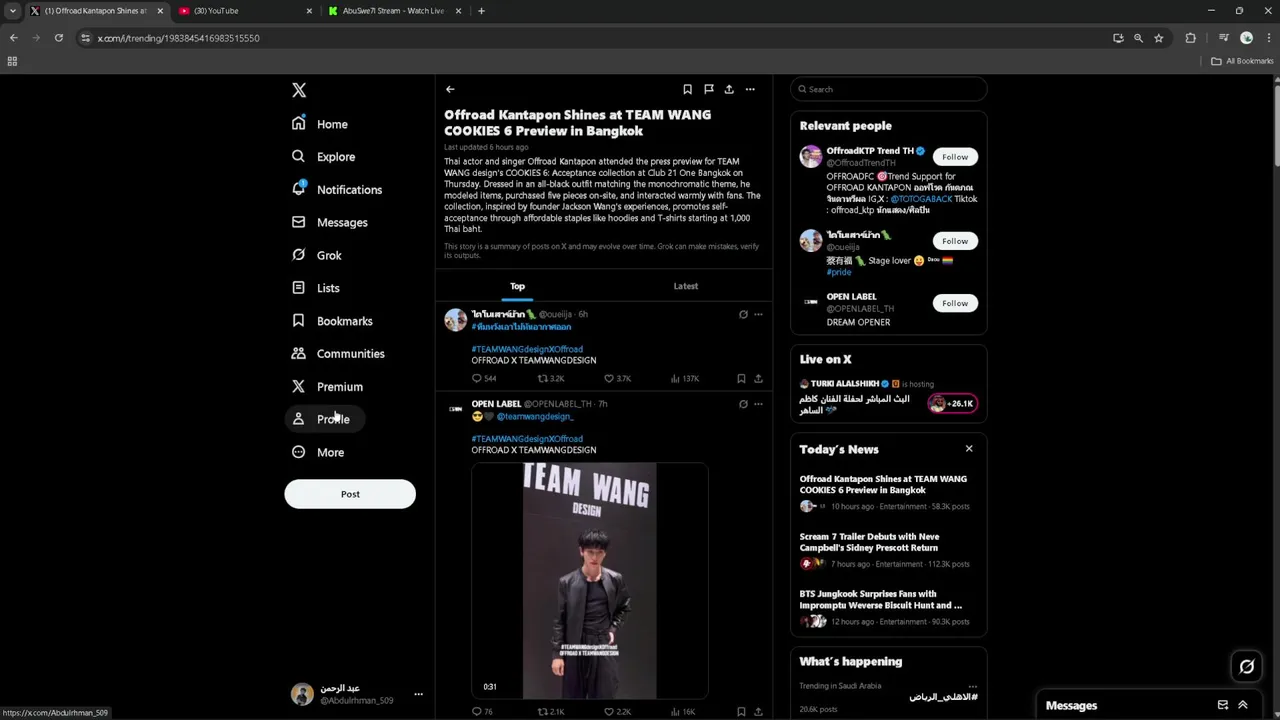Image resolution: width=1280 pixels, height=720 pixels.
Task: Click #TEAMWANGdesignXOffroad hashtag in OPEN LABEL post
Action: (527, 439)
